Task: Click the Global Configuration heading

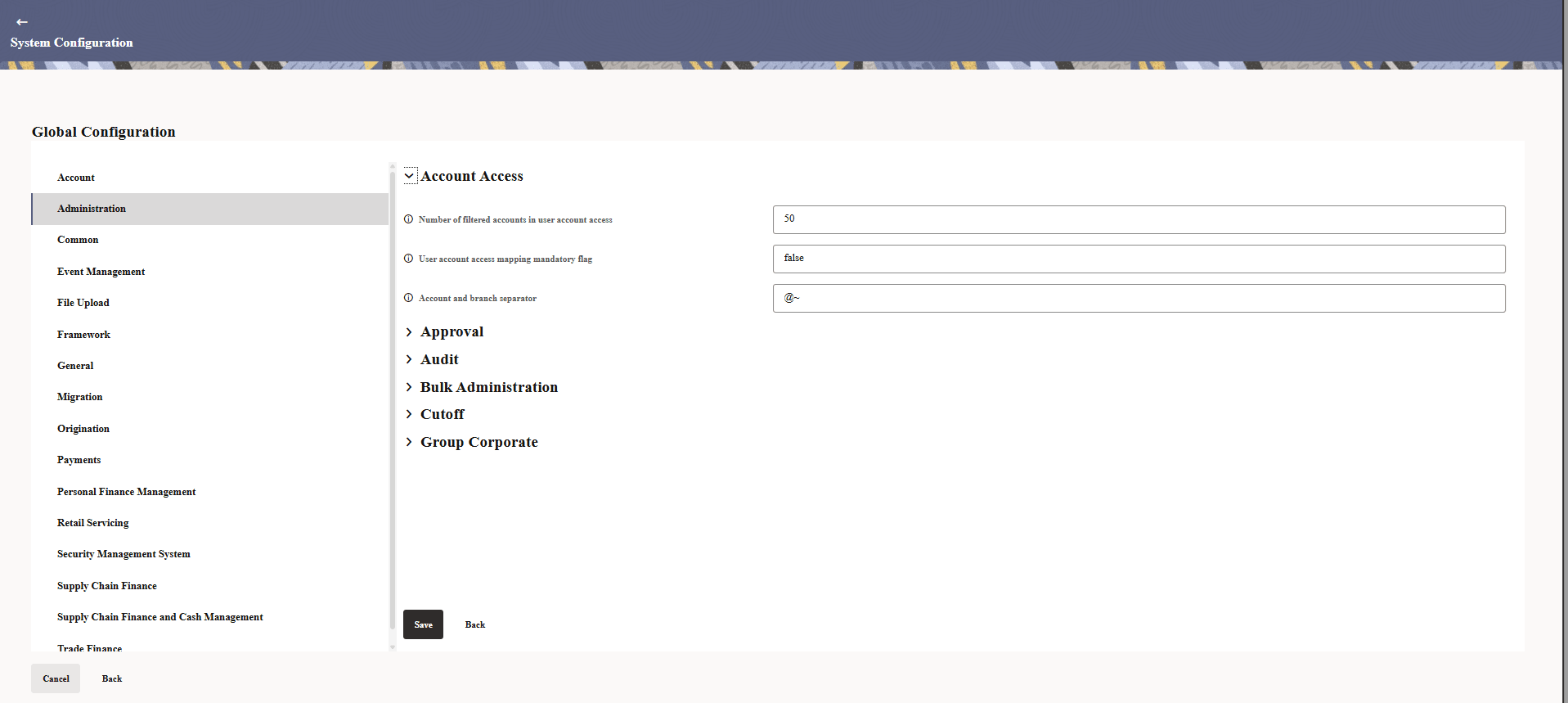Action: [104, 132]
